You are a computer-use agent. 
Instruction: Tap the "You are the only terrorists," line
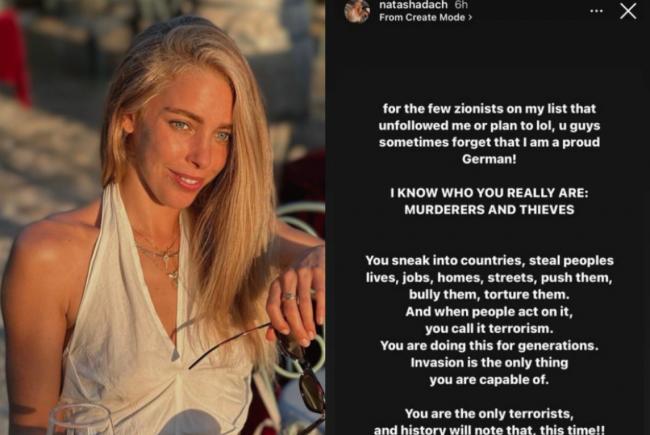[489, 413]
